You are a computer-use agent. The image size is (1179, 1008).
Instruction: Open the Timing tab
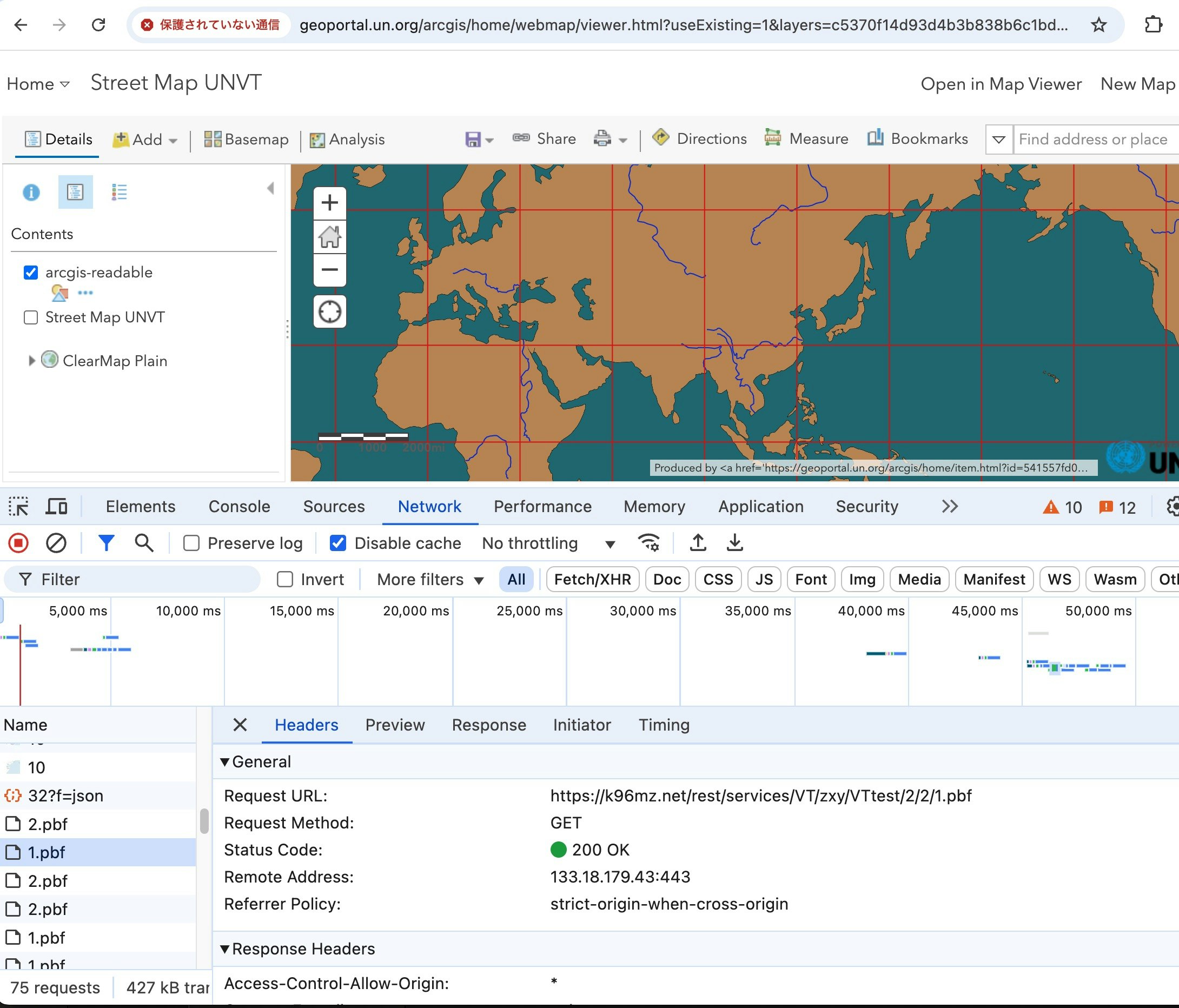tap(664, 725)
